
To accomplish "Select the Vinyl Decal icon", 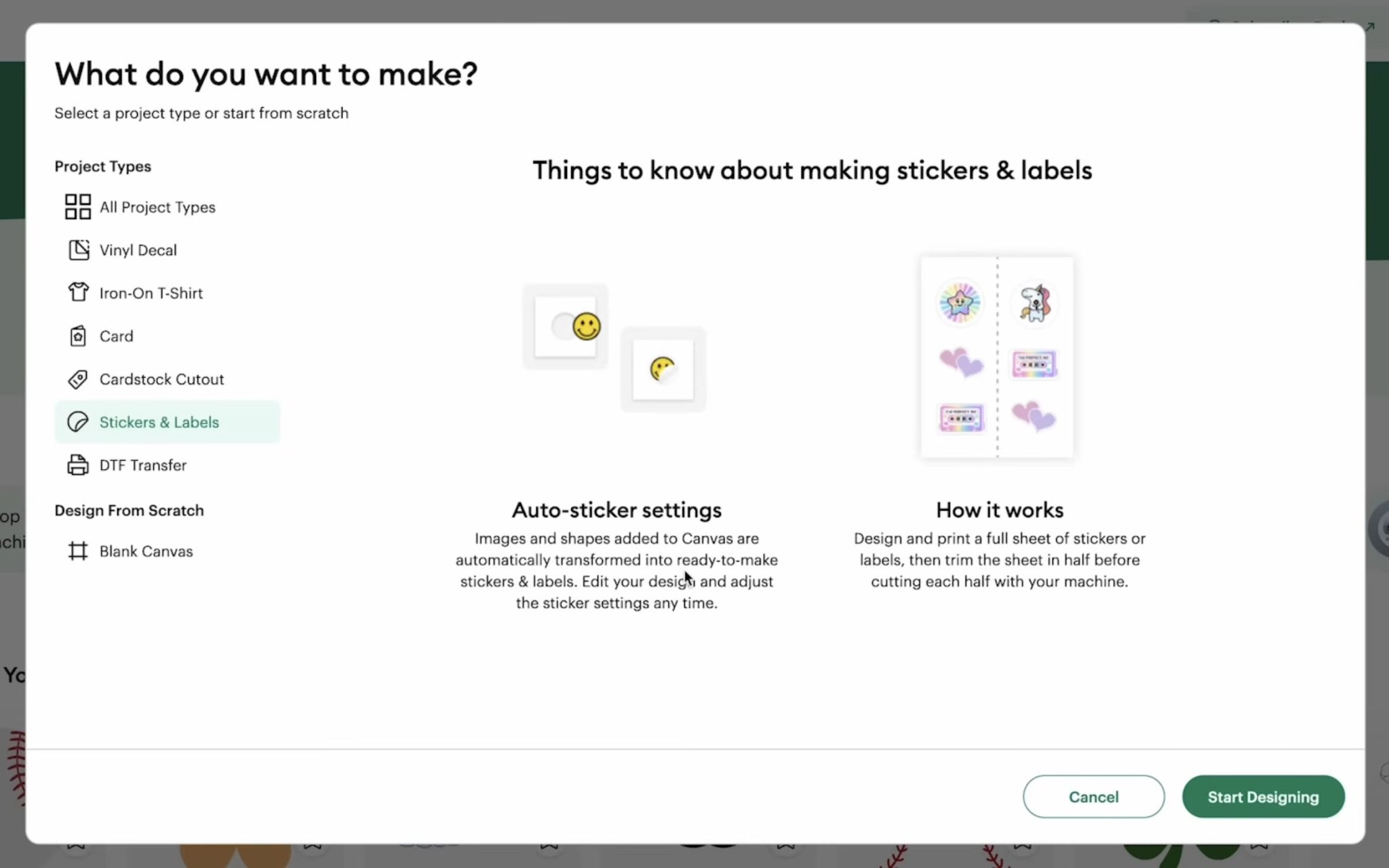I will [79, 250].
